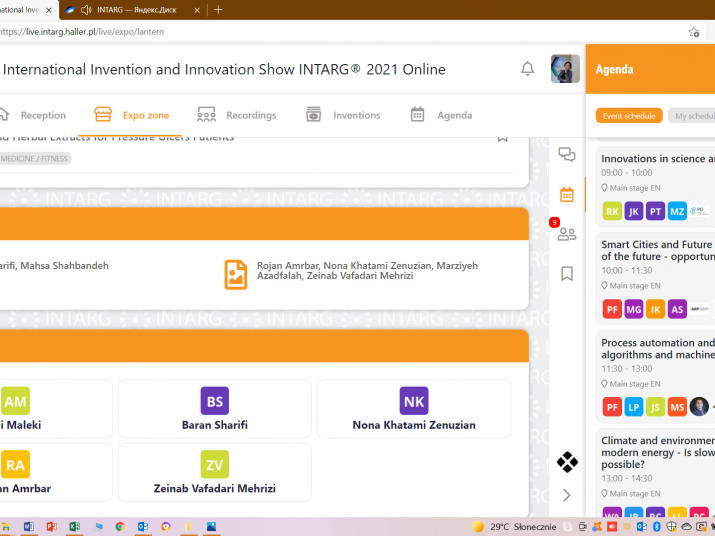The width and height of the screenshot is (715, 536).
Task: Click the diamond-pattern widget icon
Action: coord(567,462)
